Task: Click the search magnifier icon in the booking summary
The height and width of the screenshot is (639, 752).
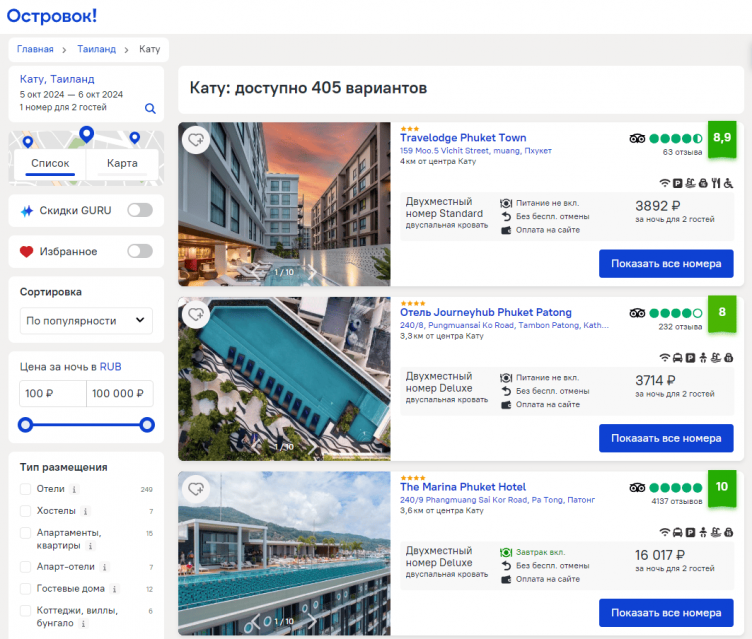Action: tap(150, 109)
